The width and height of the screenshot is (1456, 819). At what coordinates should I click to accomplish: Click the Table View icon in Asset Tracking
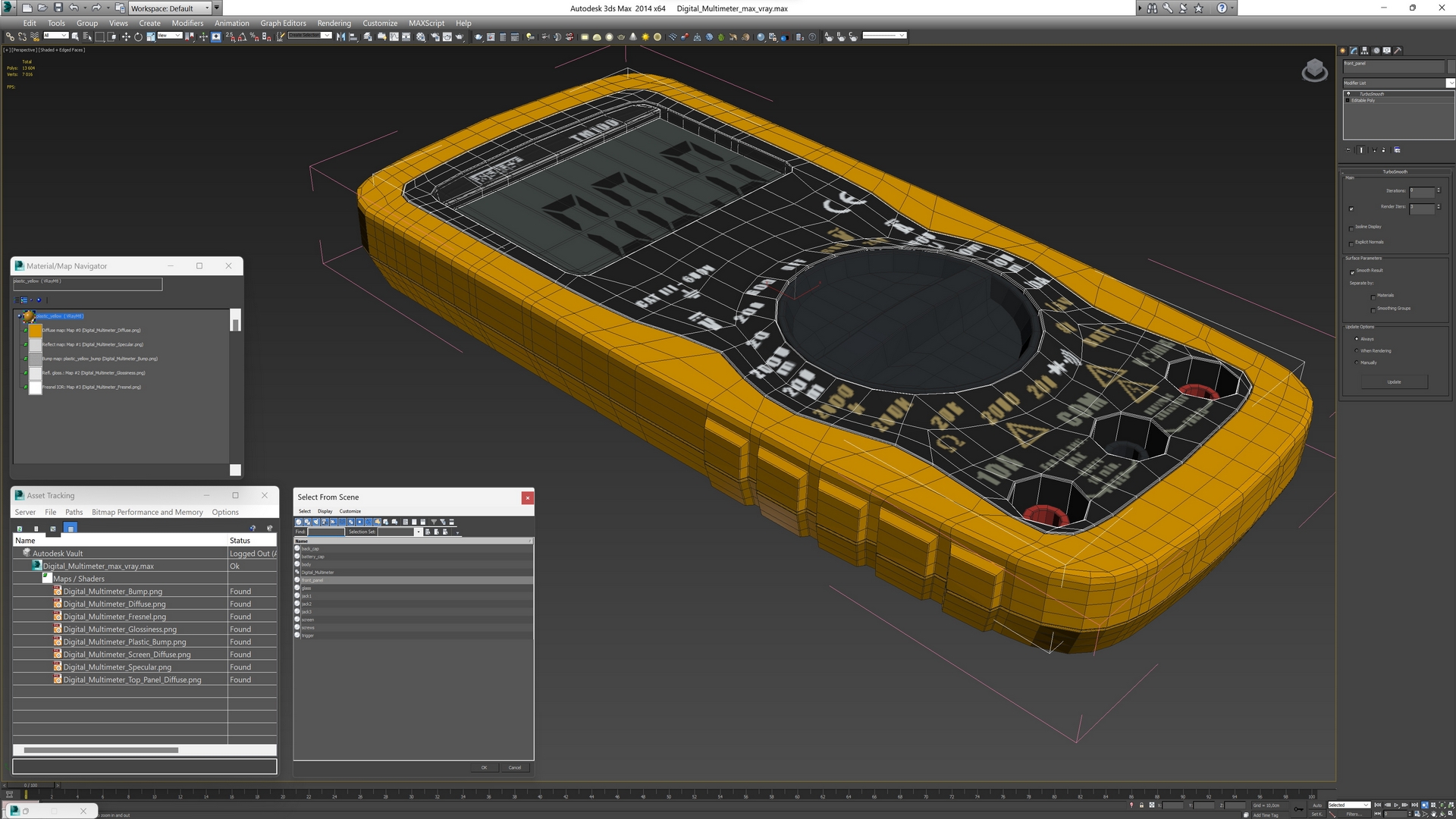coord(70,529)
